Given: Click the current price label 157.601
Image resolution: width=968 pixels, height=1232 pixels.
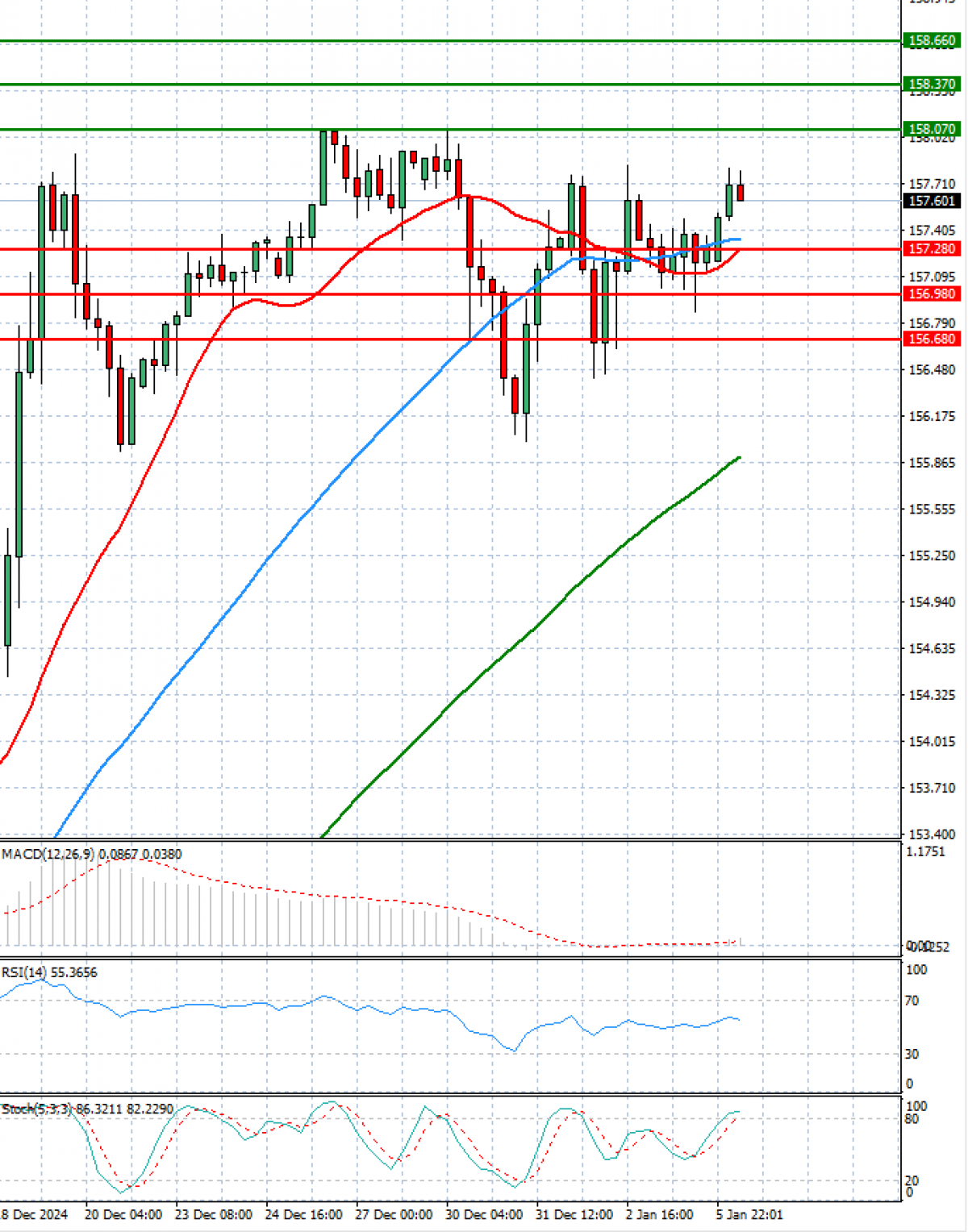Looking at the screenshot, I should pyautogui.click(x=932, y=201).
